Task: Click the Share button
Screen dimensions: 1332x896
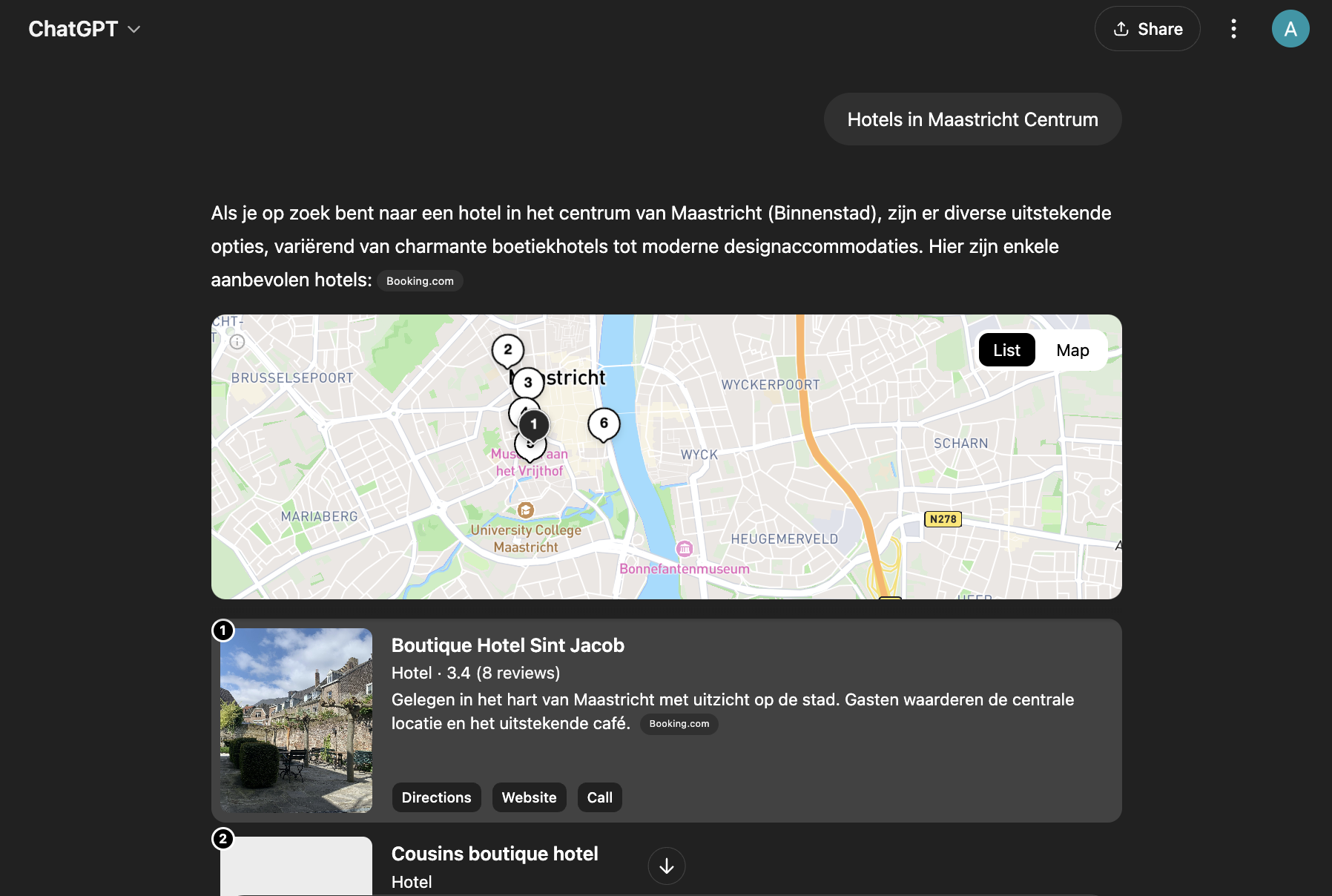Action: [1147, 29]
